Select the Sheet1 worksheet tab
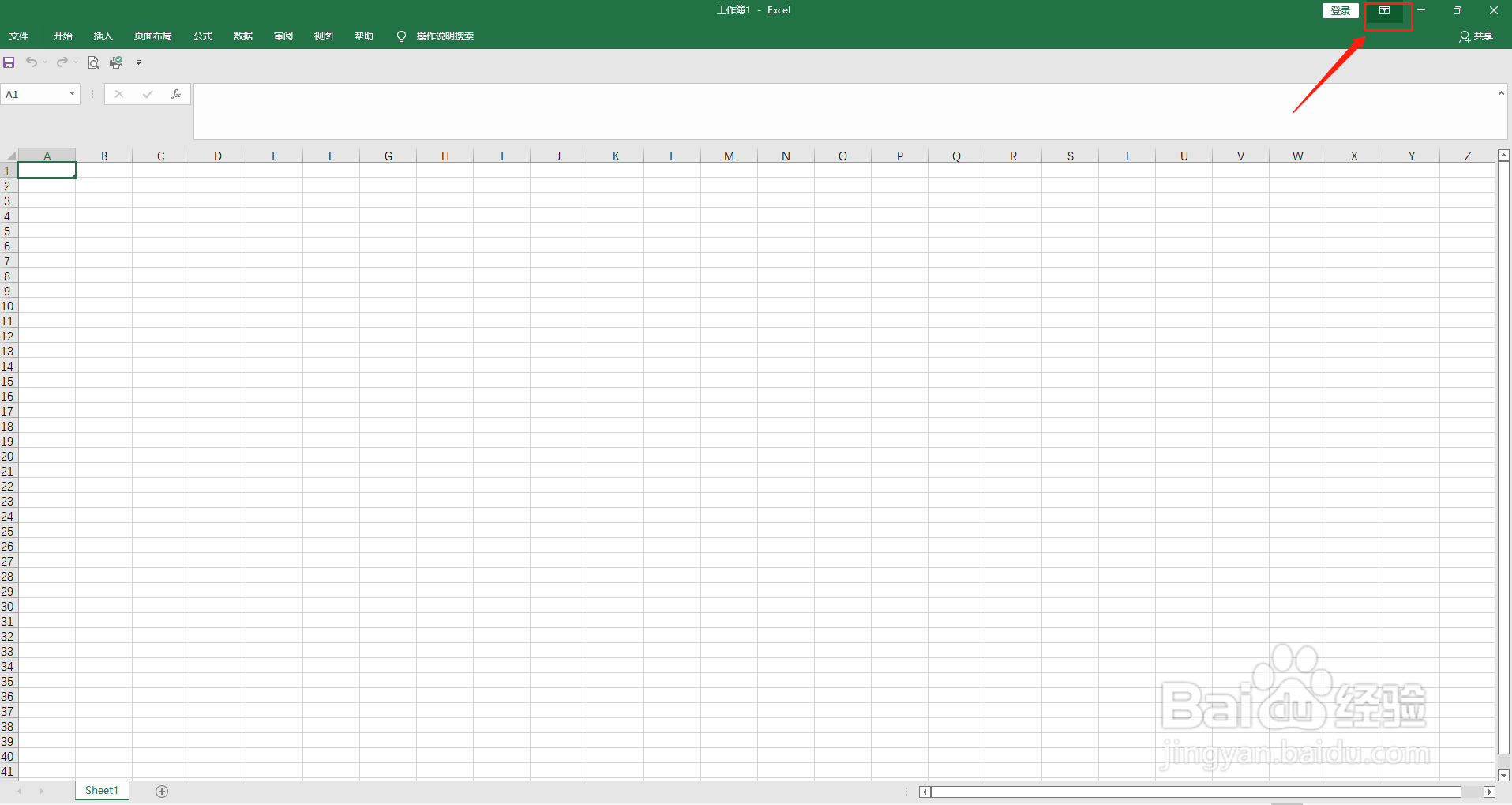The width and height of the screenshot is (1512, 805). coord(102,791)
